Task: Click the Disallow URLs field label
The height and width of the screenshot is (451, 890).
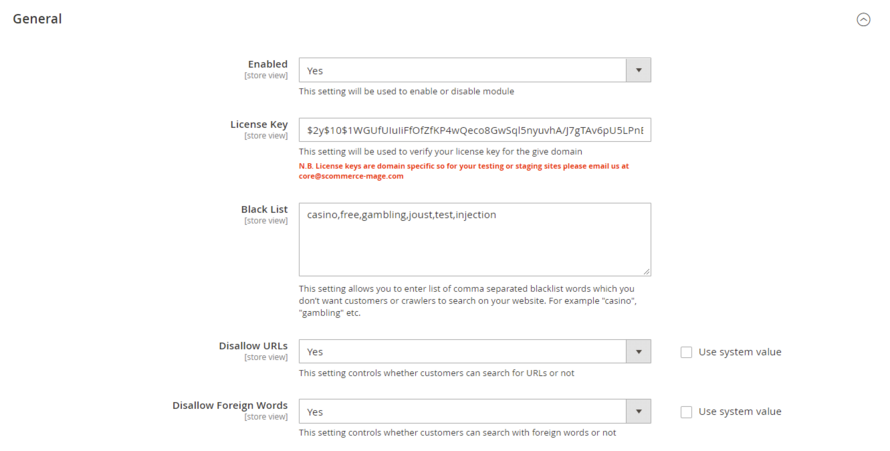Action: (x=253, y=346)
